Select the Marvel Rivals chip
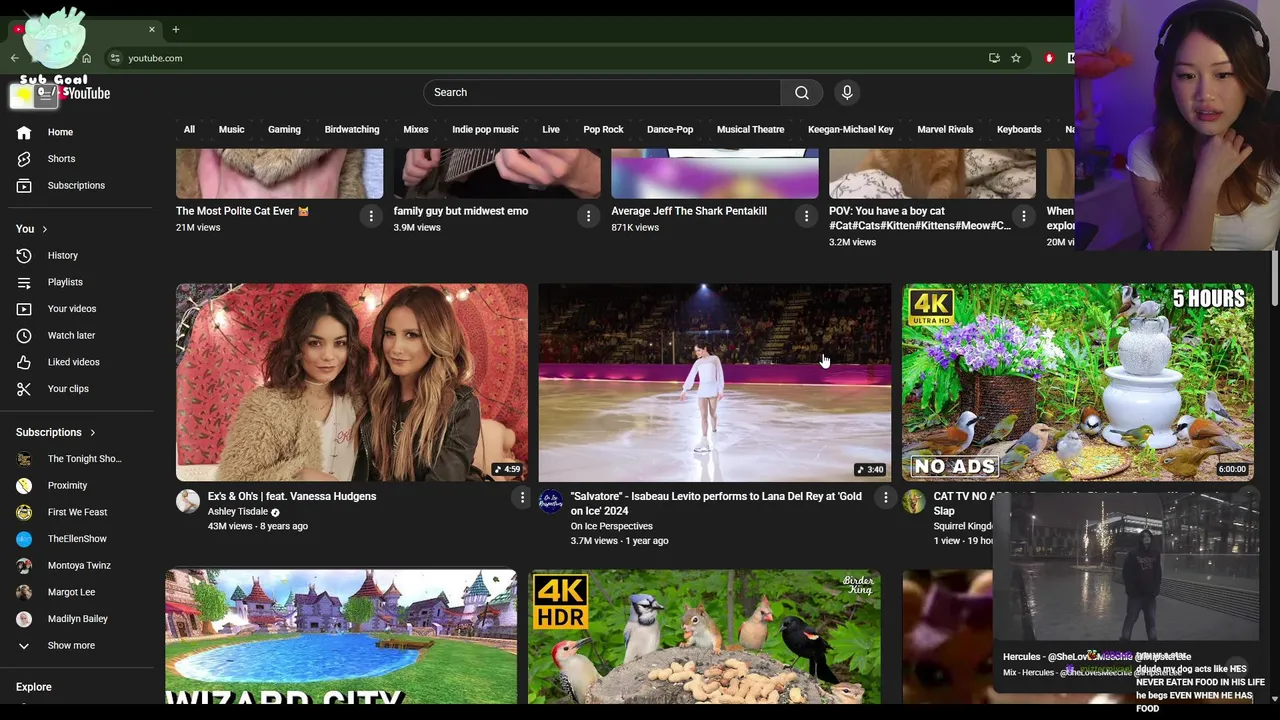The image size is (1280, 720). click(945, 129)
